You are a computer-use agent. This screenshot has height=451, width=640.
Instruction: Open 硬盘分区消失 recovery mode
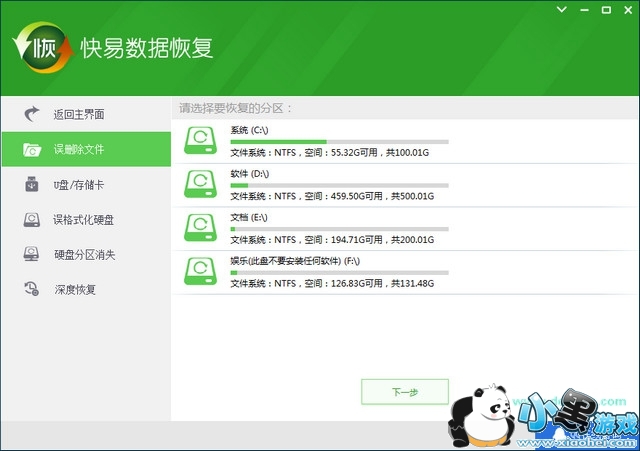pyautogui.click(x=86, y=255)
